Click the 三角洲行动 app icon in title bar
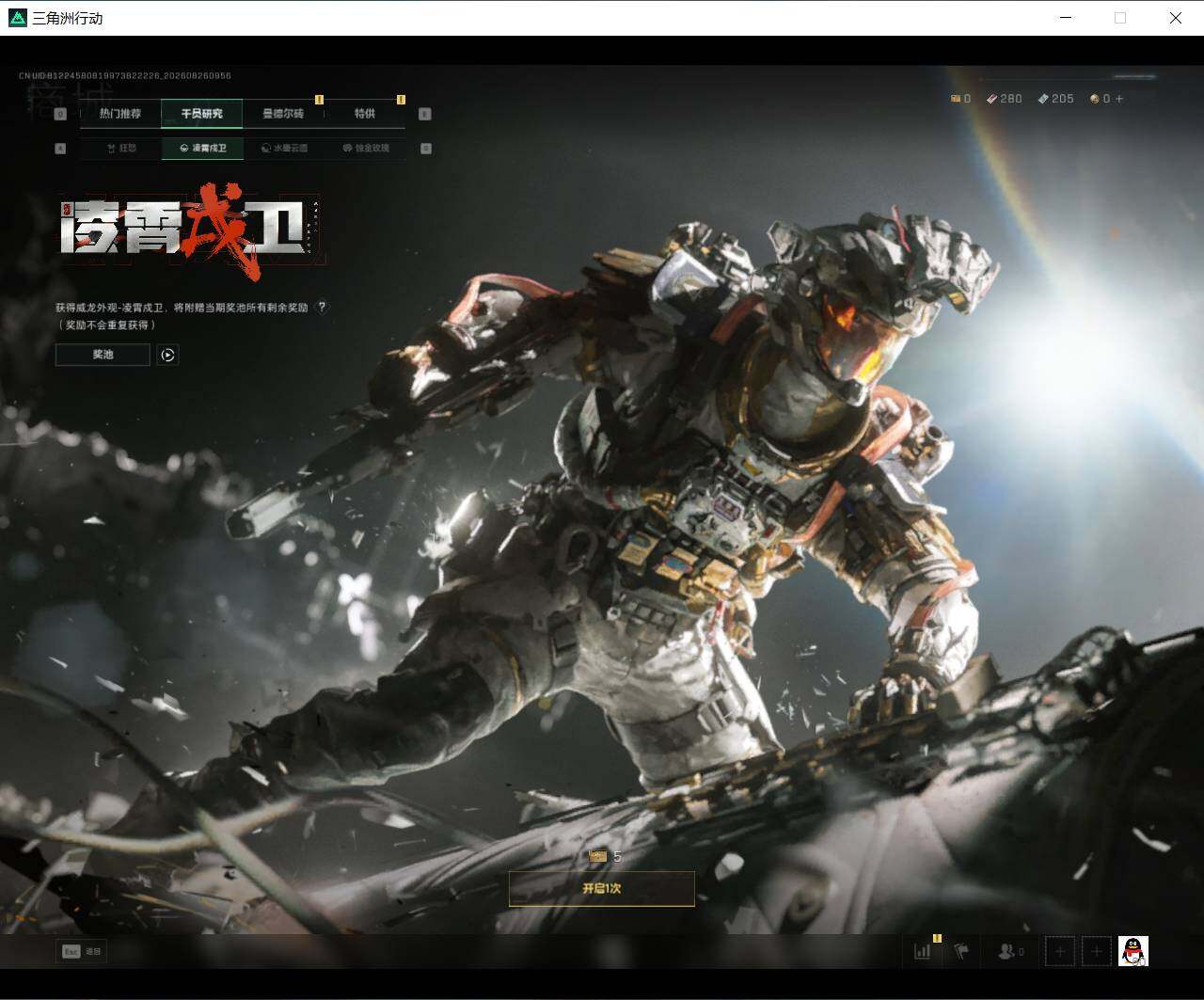This screenshot has width=1204, height=1000. pos(17,18)
